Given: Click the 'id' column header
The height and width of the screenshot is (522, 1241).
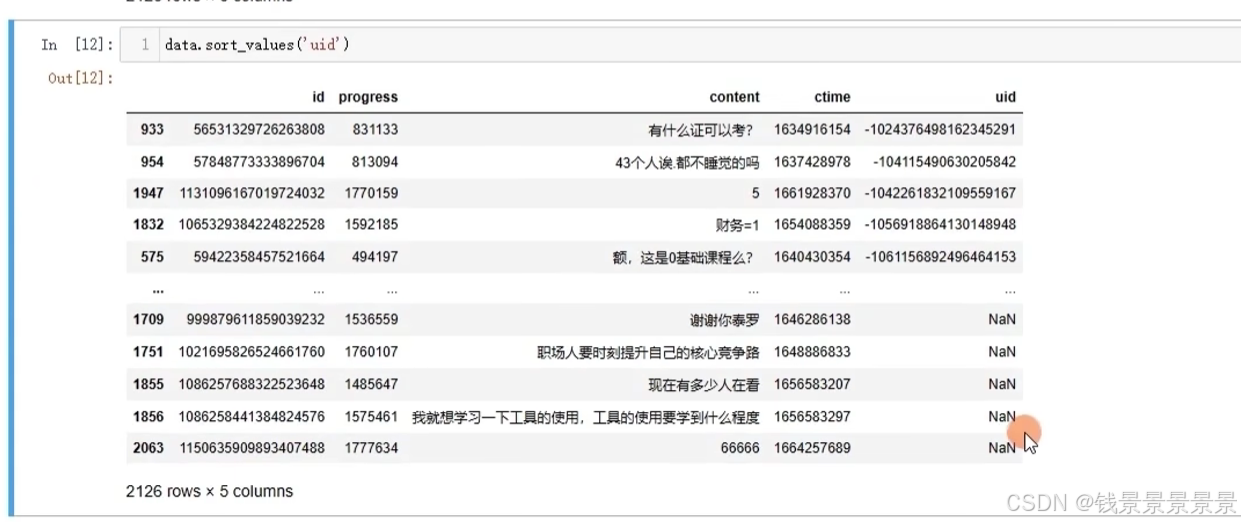Looking at the screenshot, I should tap(318, 97).
